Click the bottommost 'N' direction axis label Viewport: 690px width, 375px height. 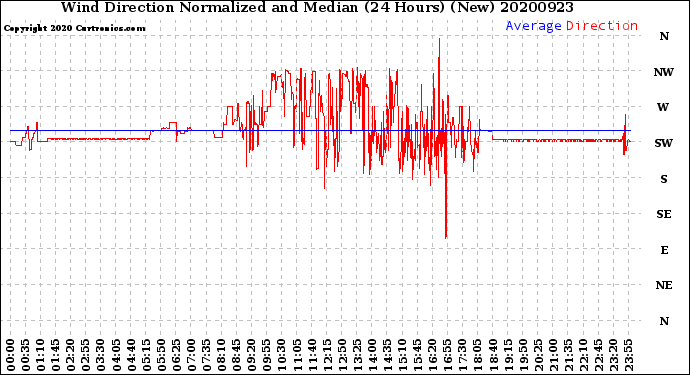[664, 321]
